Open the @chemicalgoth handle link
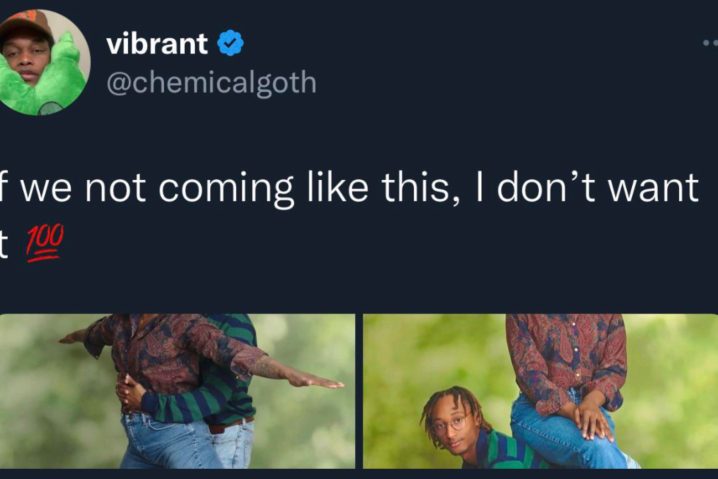The width and height of the screenshot is (718, 479). 212,83
